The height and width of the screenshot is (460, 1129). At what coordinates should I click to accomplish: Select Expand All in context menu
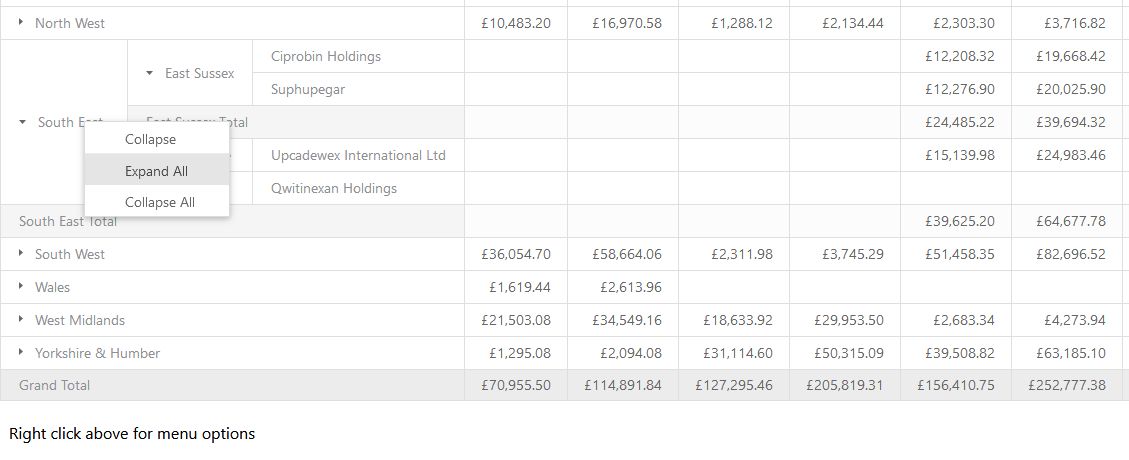pos(157,171)
